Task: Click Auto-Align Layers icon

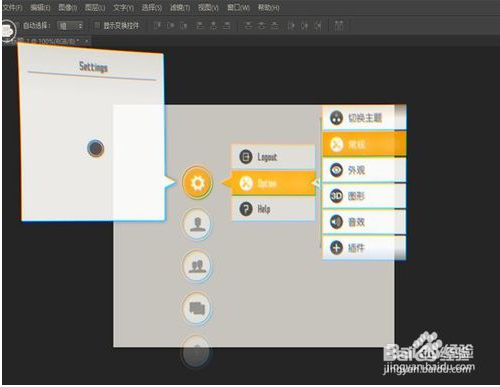Action: click(x=339, y=25)
